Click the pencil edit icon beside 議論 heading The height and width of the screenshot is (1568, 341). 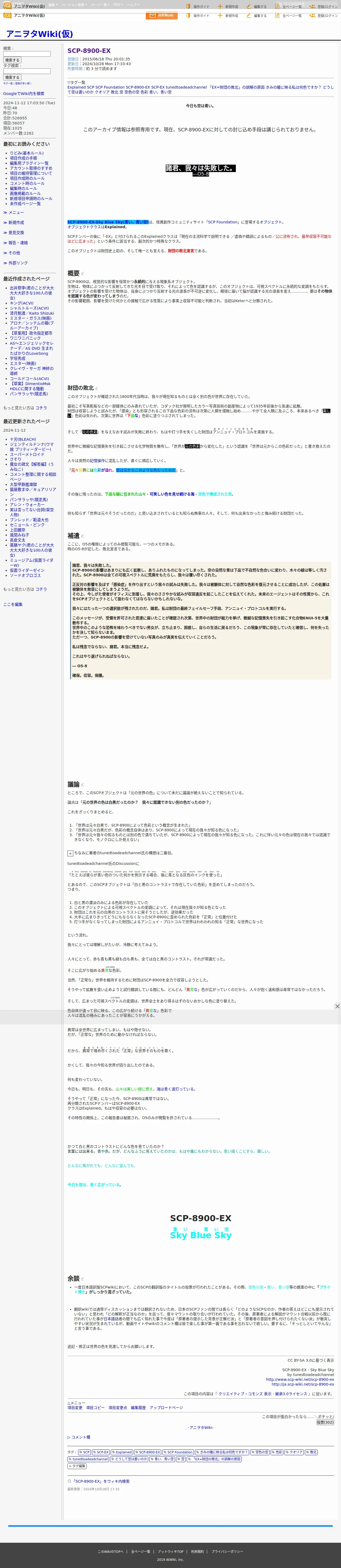pos(83,785)
